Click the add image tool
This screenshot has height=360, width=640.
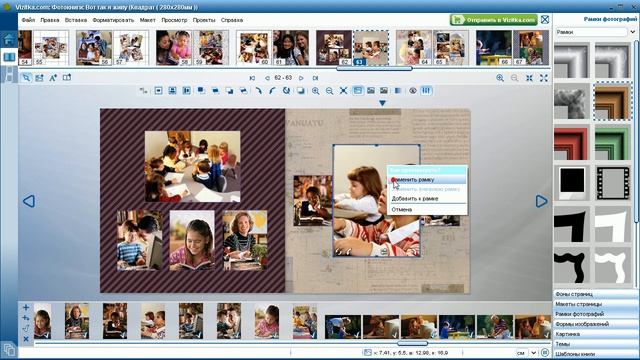(39, 78)
